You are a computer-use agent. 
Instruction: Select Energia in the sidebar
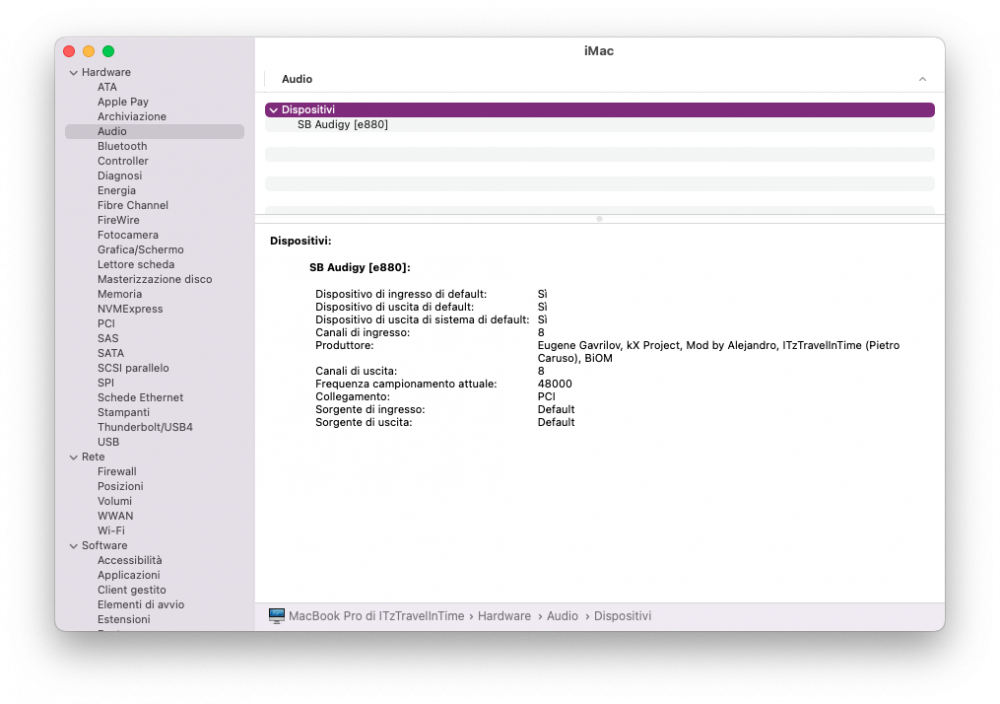click(x=117, y=190)
